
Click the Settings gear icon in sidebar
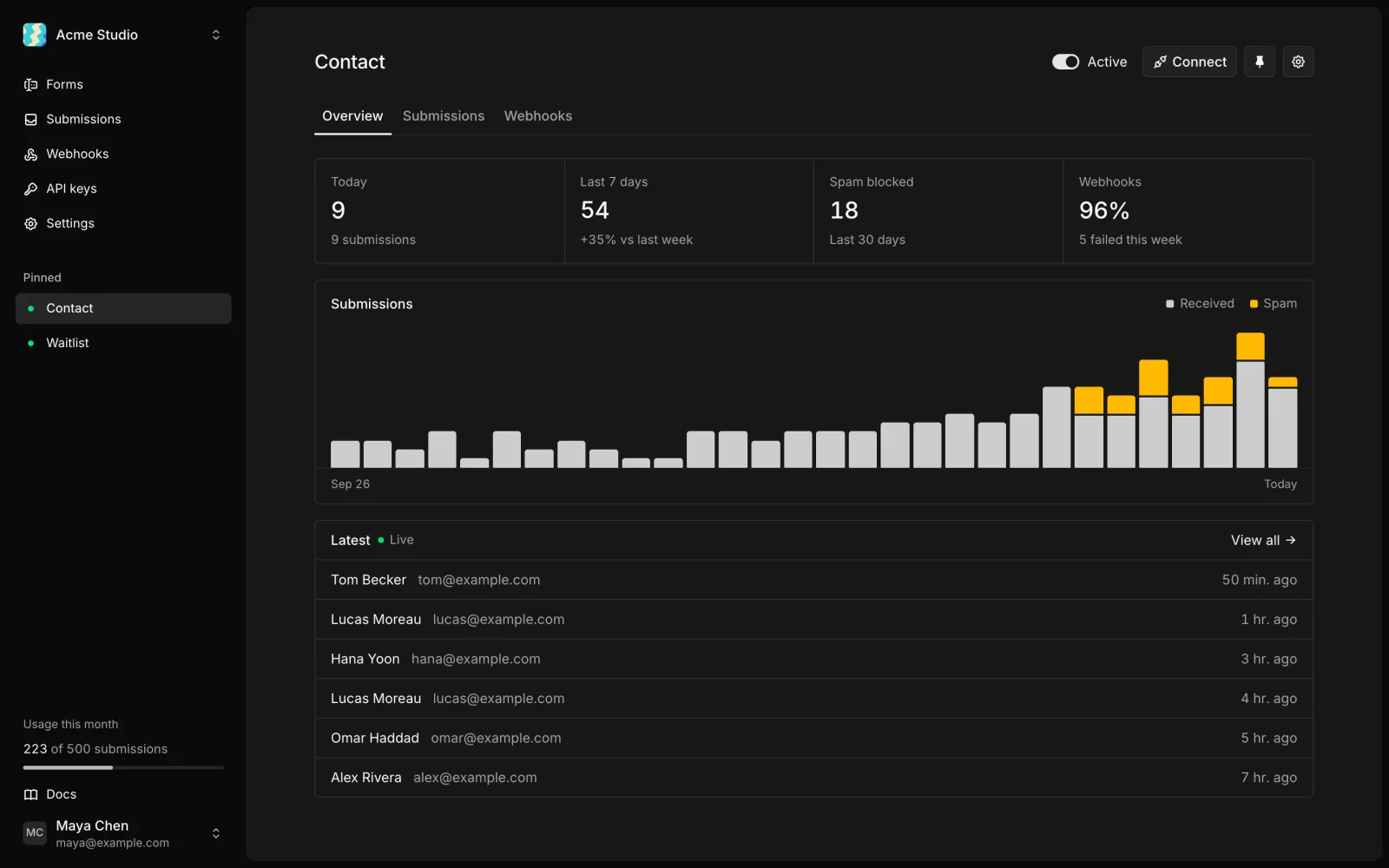tap(31, 223)
